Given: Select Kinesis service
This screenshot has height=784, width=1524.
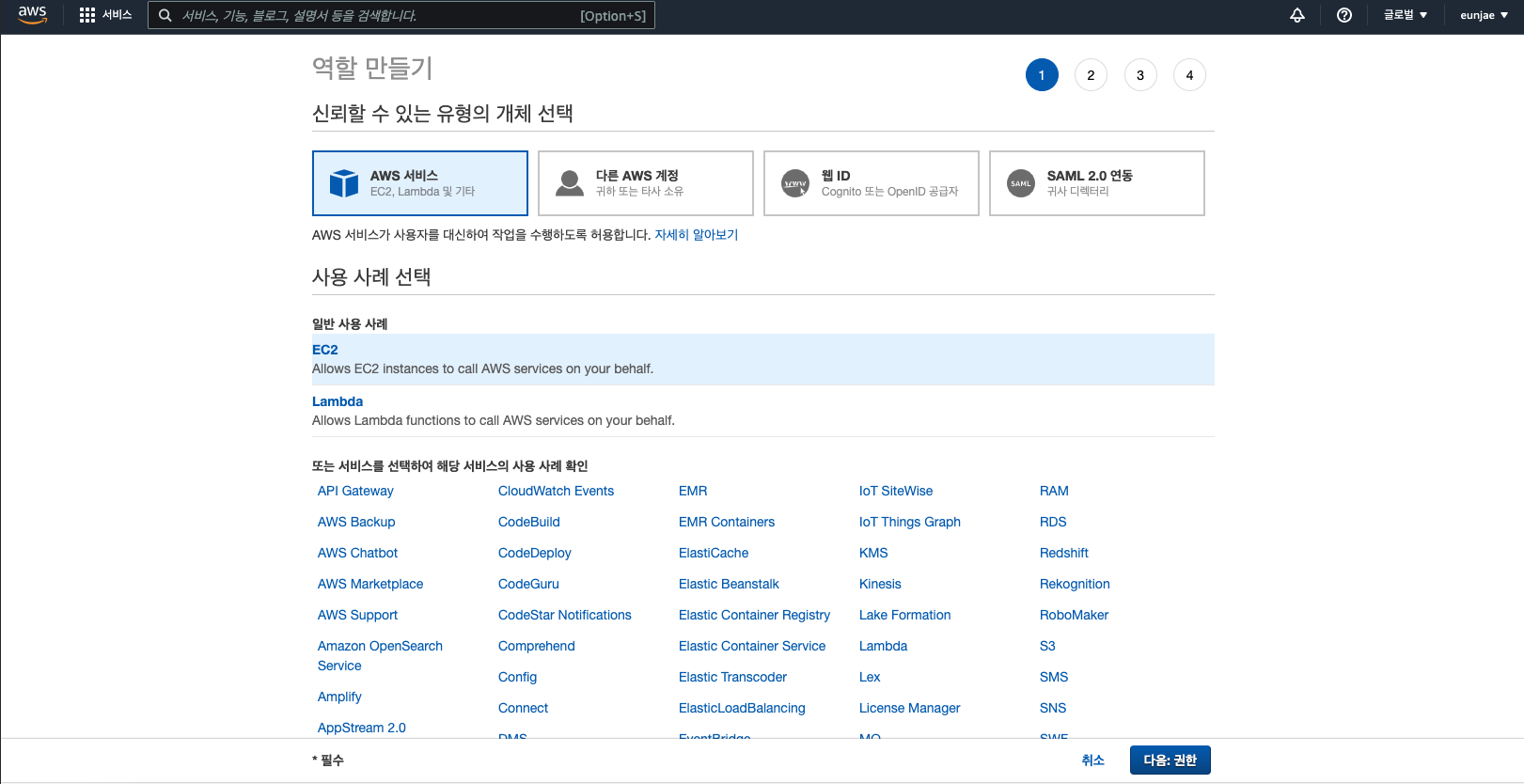Looking at the screenshot, I should (880, 584).
